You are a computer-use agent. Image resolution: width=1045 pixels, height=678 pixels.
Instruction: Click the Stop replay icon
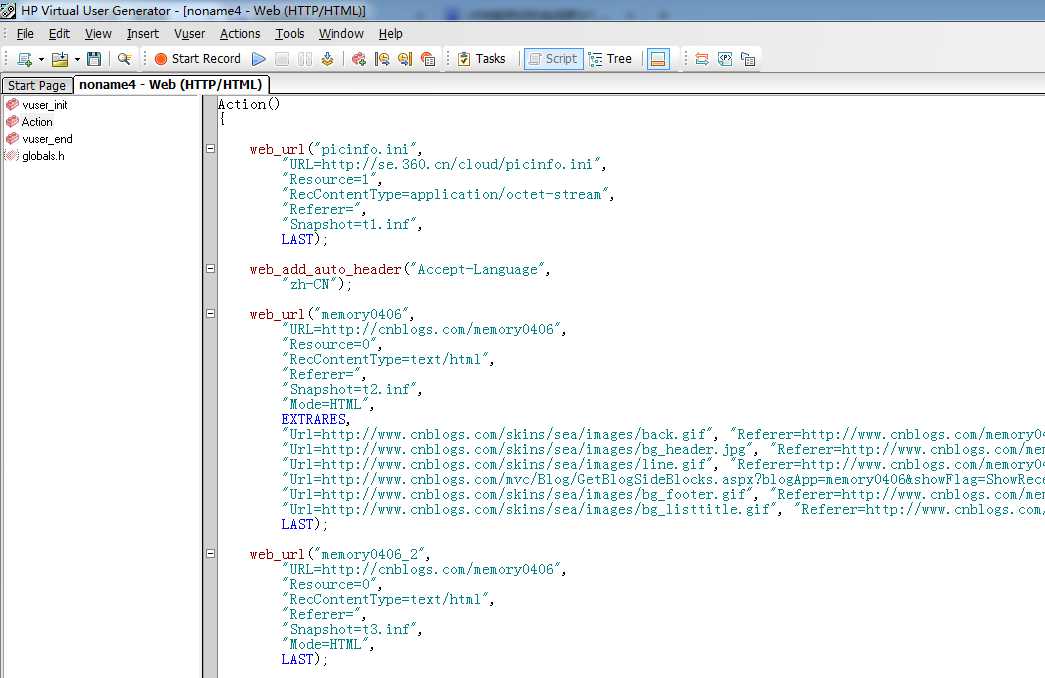(x=282, y=59)
